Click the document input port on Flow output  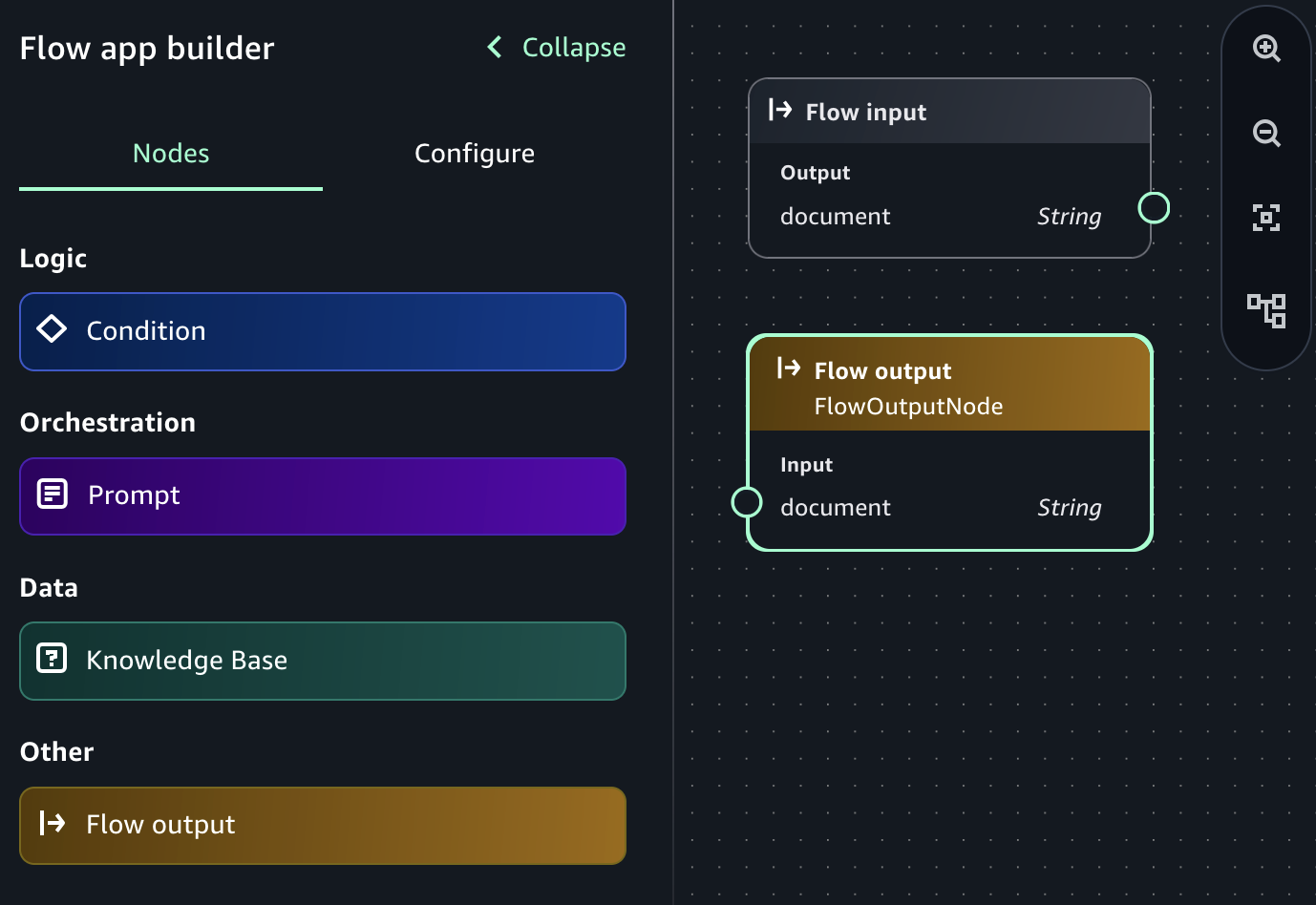click(747, 501)
